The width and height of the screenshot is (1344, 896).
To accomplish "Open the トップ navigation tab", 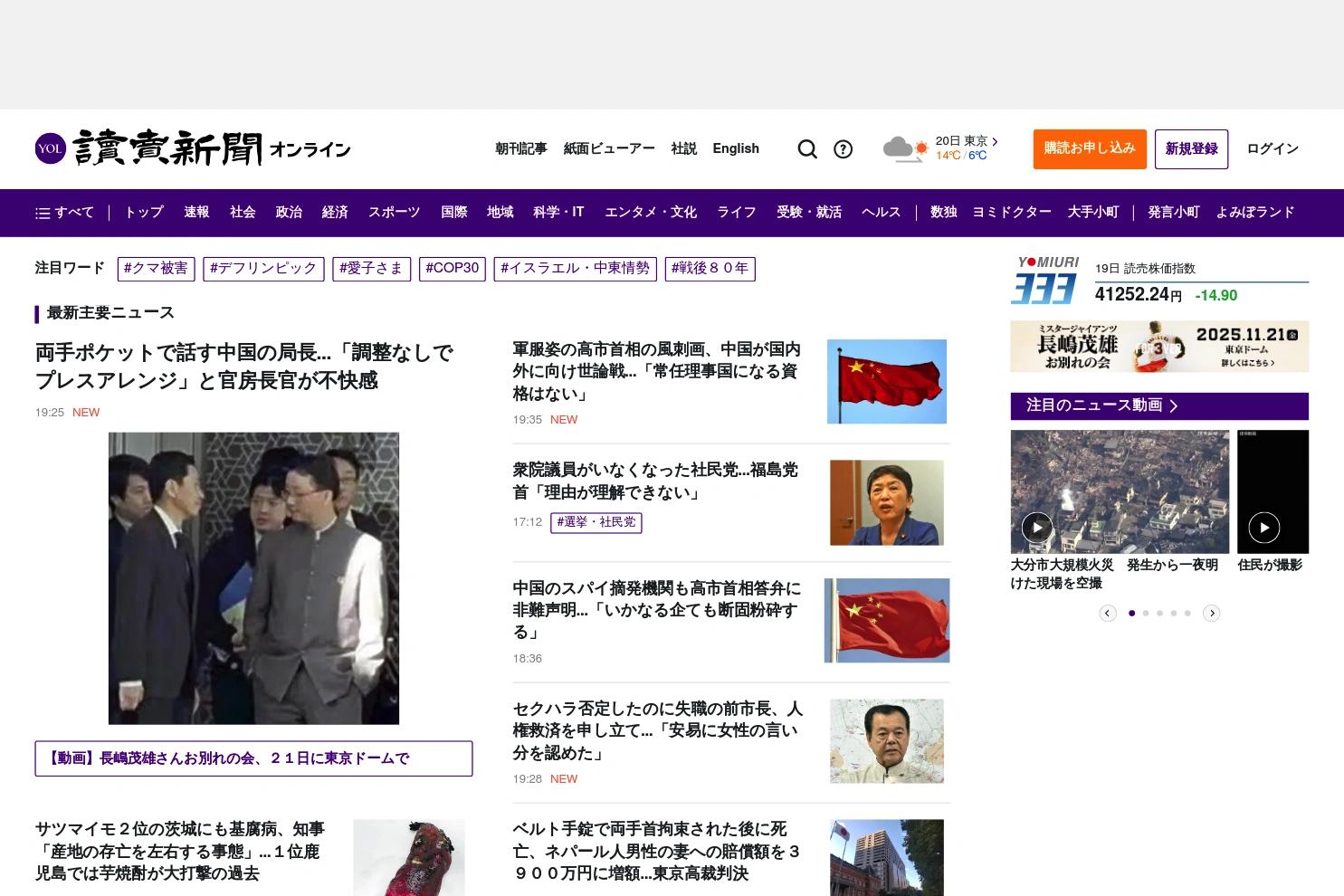I will click(144, 213).
